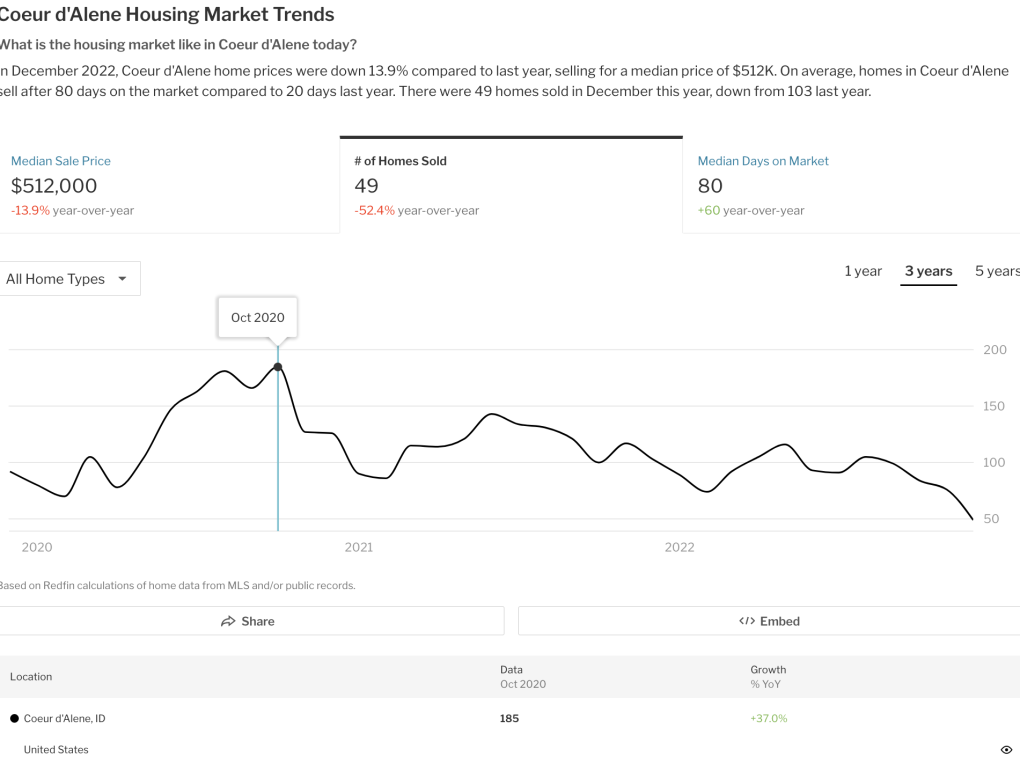Screen dimensions: 1020x764
Task: Click the 2021 label on the x-axis
Action: [x=358, y=547]
